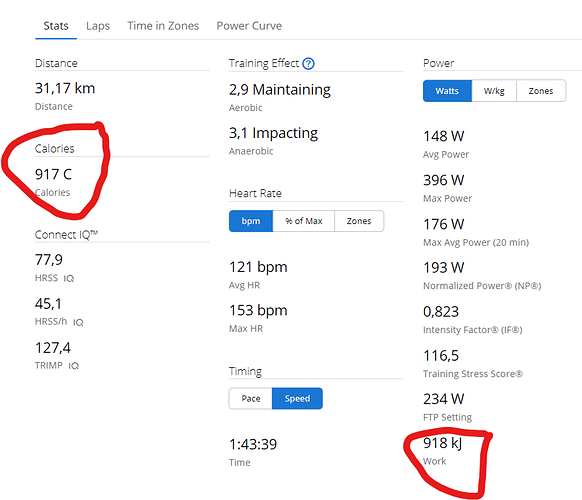Click the Training Effect help question-mark icon

[x=308, y=64]
